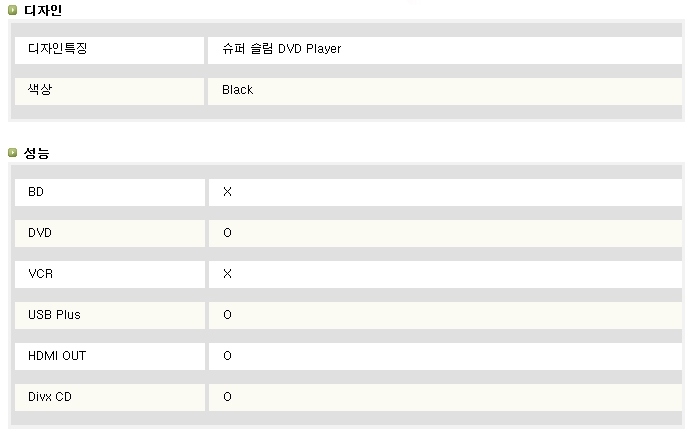Select the O value for Divx CD
Screen dimensions: 693x447
coord(227,397)
